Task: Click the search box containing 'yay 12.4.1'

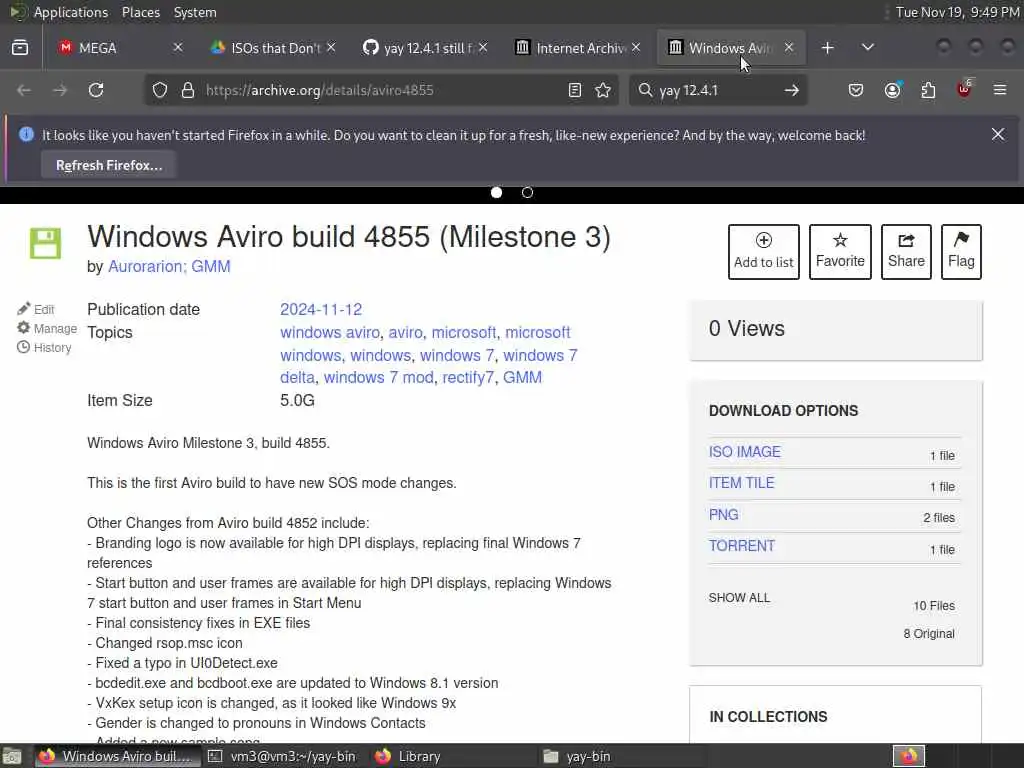Action: tap(716, 90)
